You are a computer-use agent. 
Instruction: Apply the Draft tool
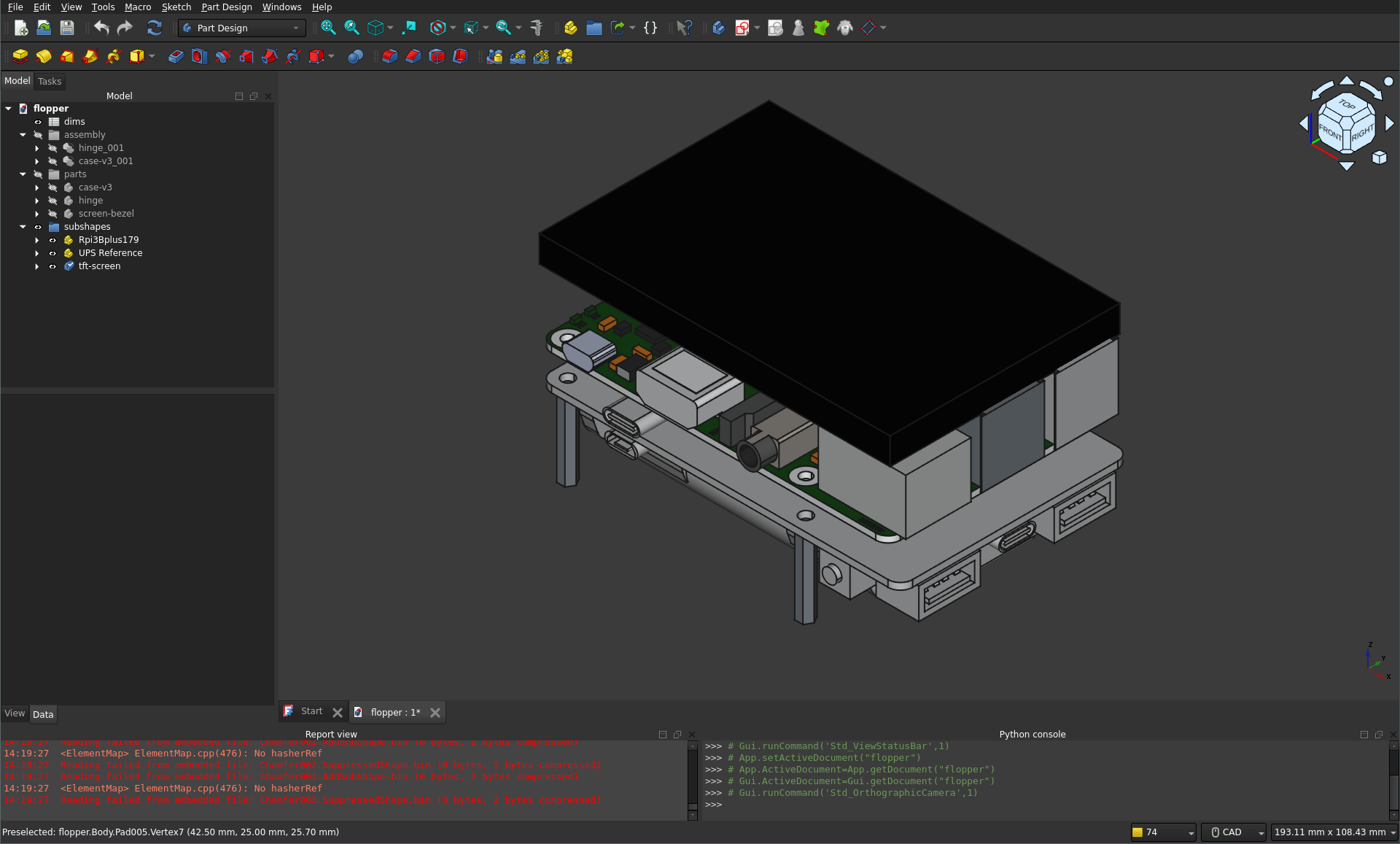click(x=436, y=56)
